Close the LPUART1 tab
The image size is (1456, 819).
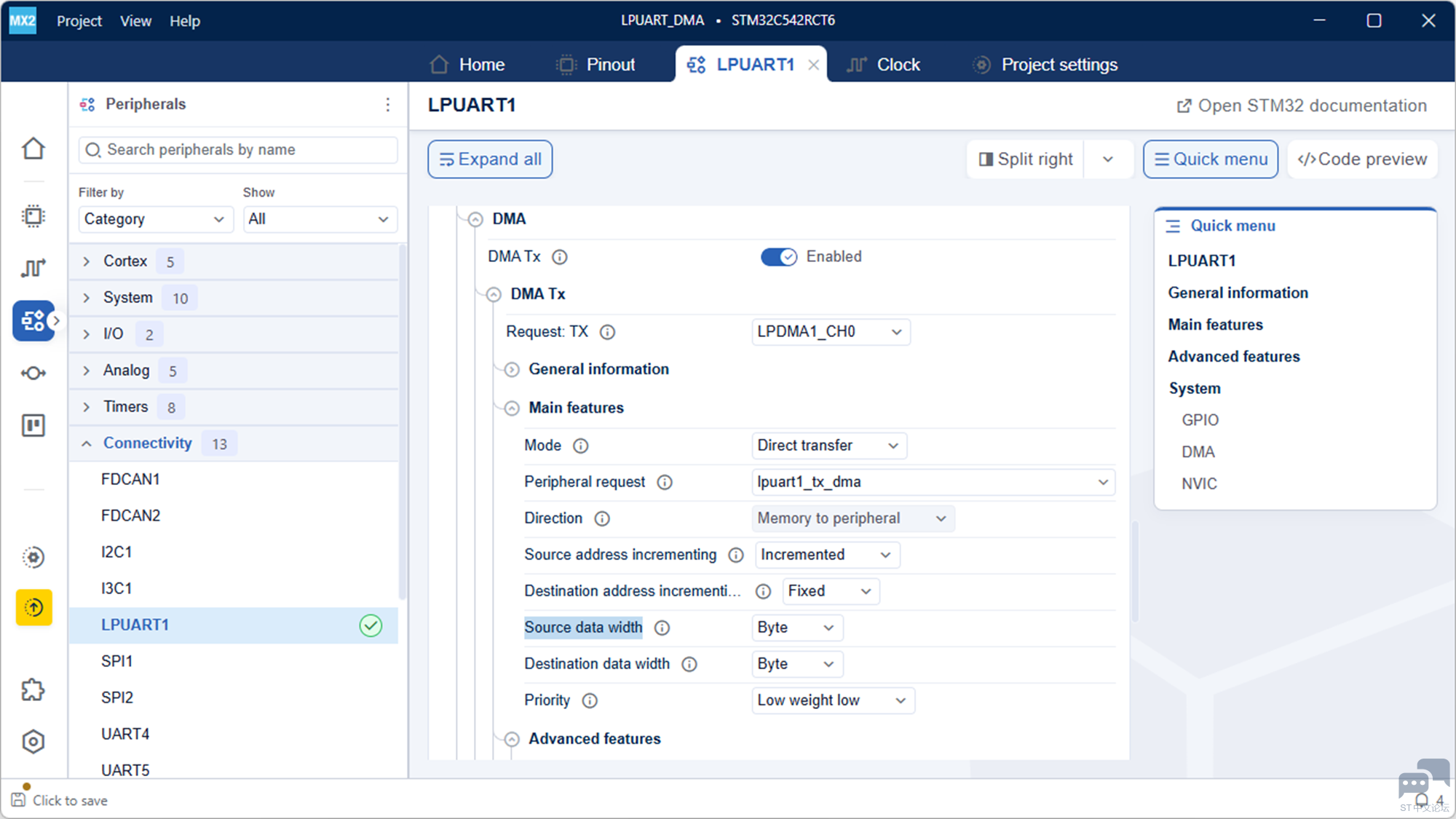click(x=813, y=65)
